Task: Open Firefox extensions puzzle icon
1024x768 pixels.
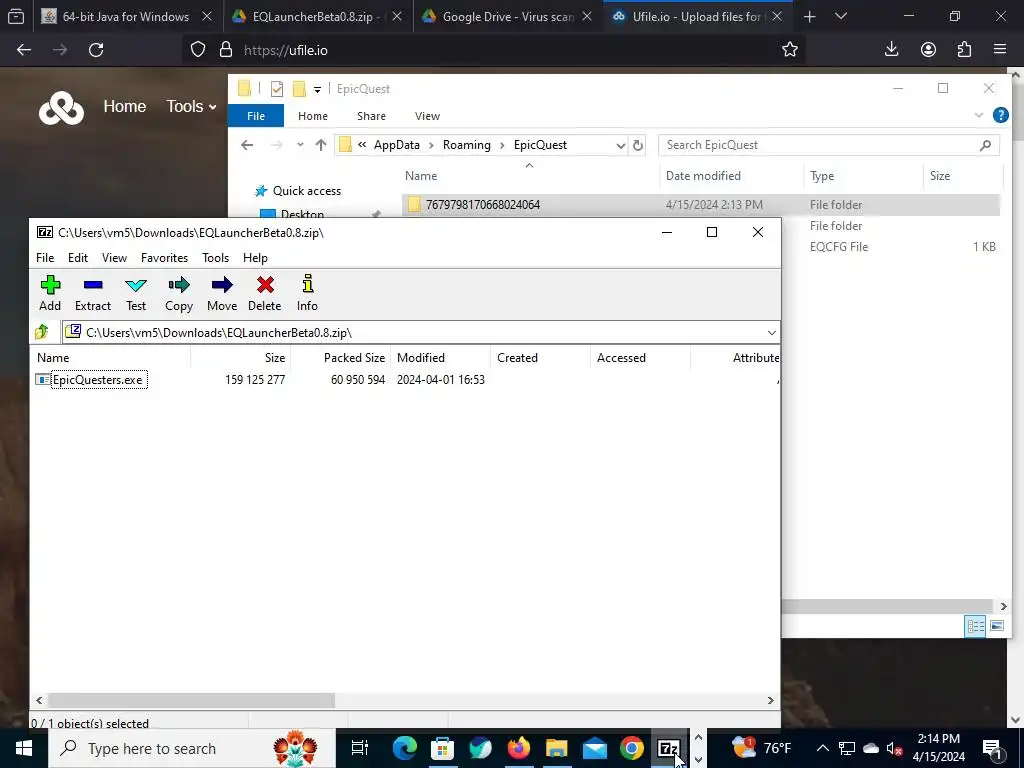Action: (964, 50)
